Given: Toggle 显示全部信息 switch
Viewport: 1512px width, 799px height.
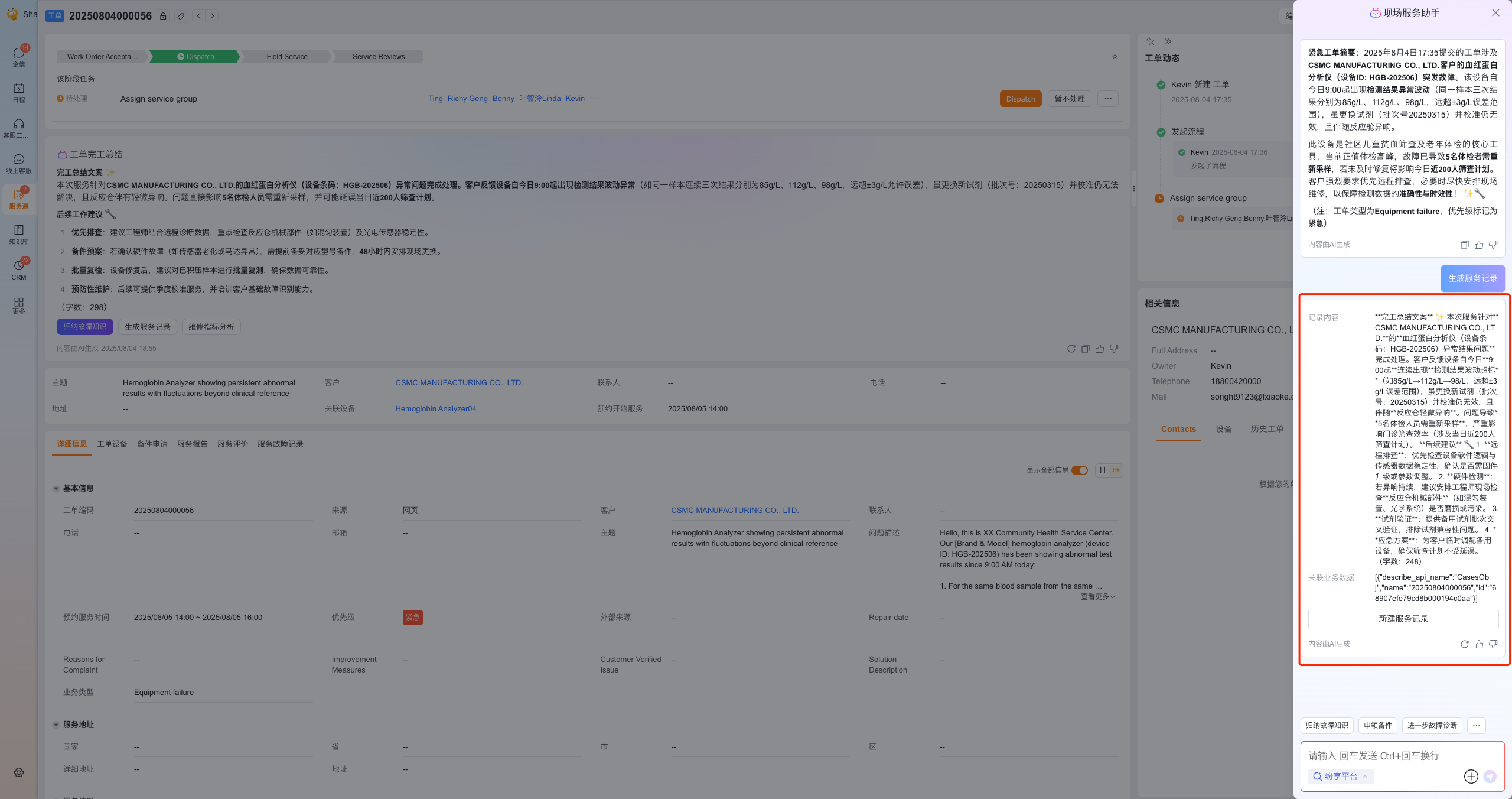Looking at the screenshot, I should pyautogui.click(x=1080, y=470).
